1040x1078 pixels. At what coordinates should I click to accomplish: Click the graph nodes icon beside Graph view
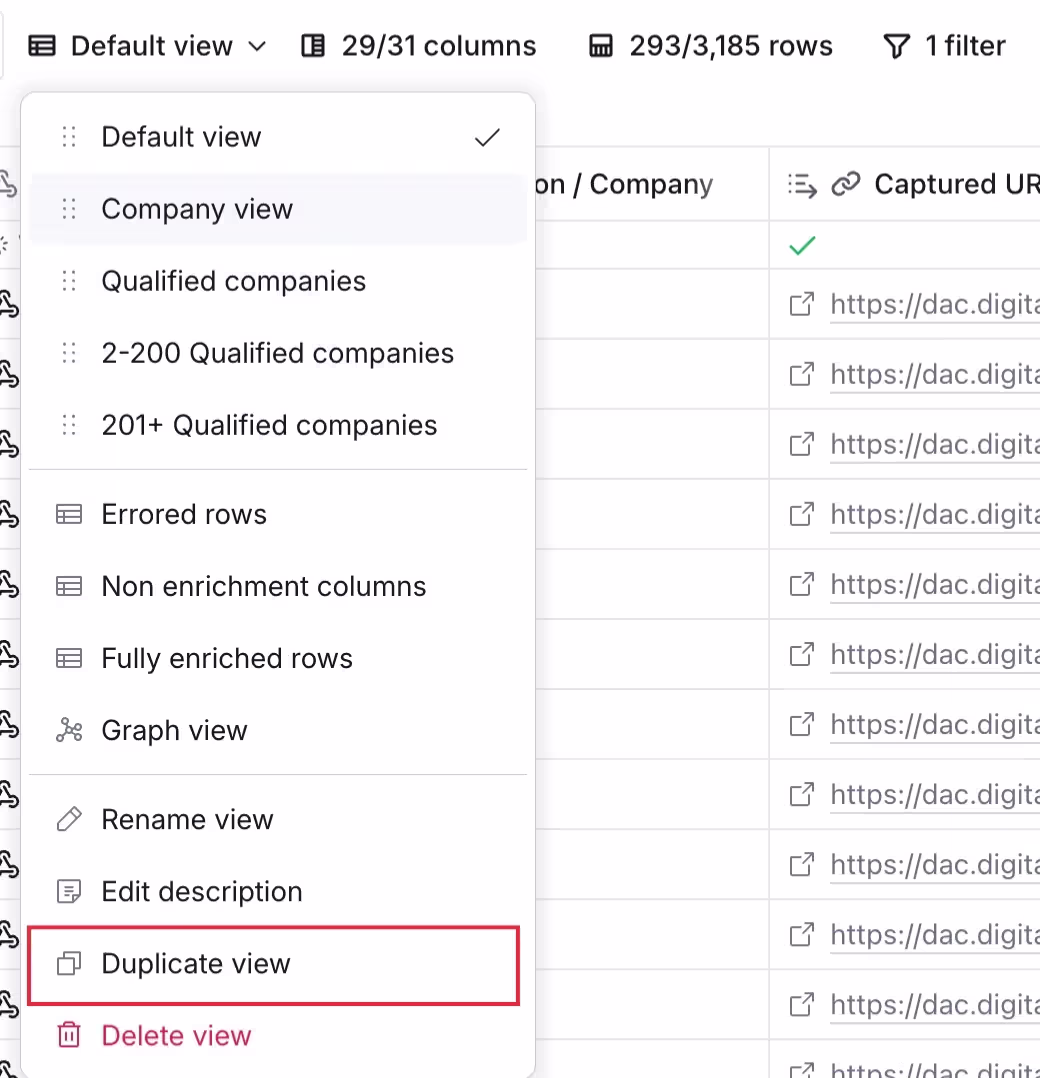69,730
